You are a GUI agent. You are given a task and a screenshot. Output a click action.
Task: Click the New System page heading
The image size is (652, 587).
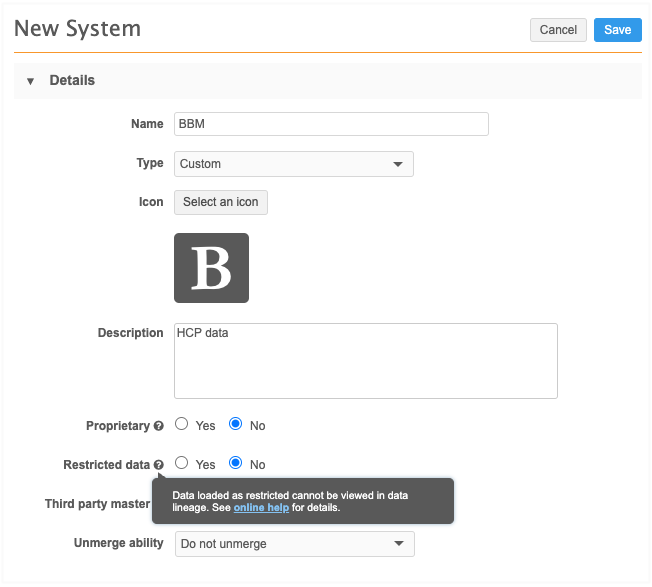pyautogui.click(x=78, y=29)
